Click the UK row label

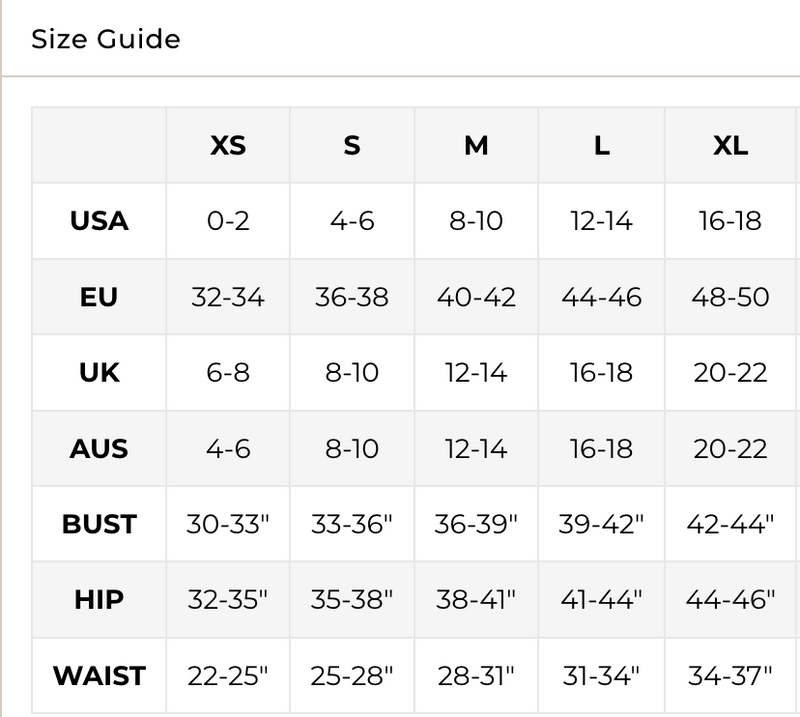99,373
